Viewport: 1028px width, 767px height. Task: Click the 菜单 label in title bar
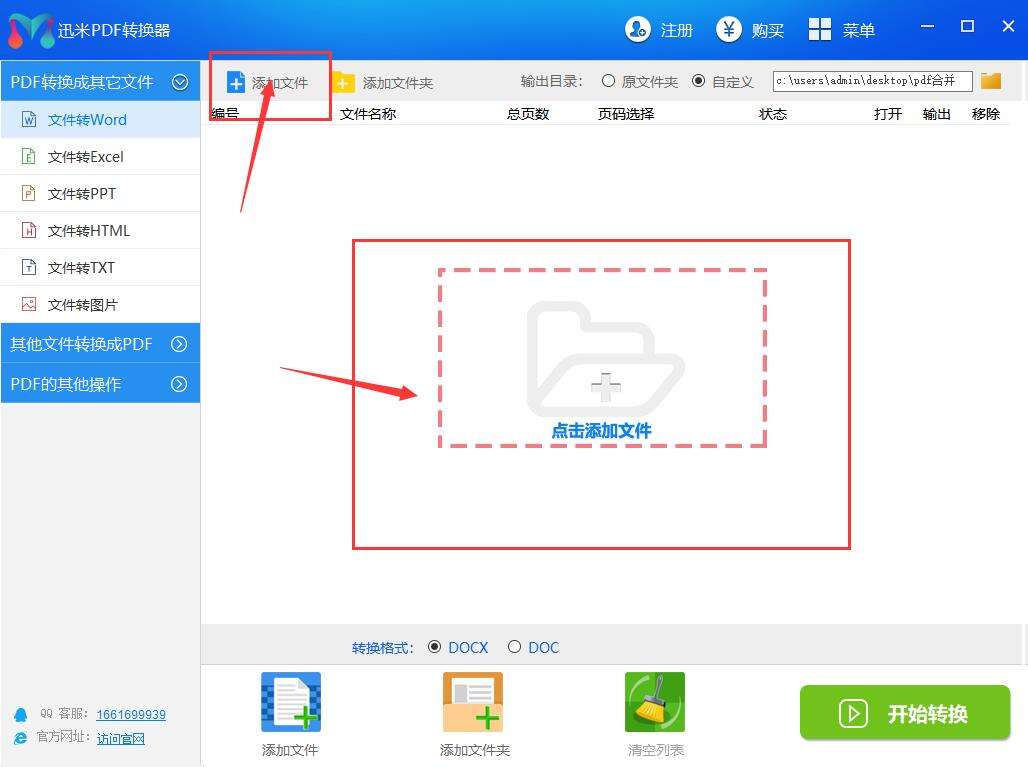859,30
